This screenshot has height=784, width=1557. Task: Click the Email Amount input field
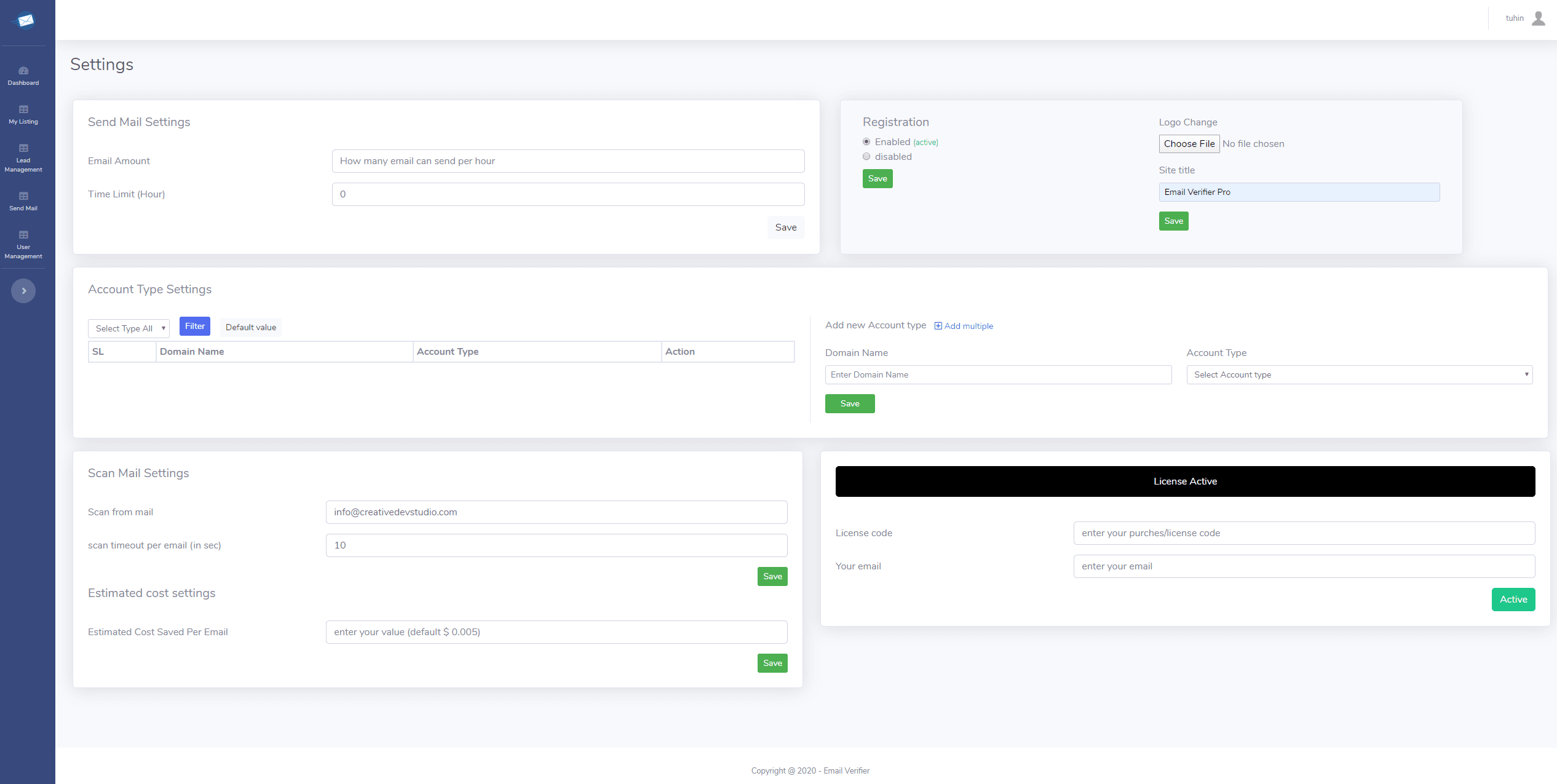[568, 161]
